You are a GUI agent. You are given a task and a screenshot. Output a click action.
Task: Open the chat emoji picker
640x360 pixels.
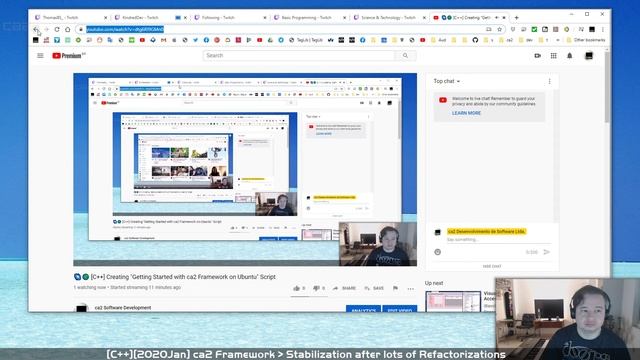pyautogui.click(x=438, y=252)
